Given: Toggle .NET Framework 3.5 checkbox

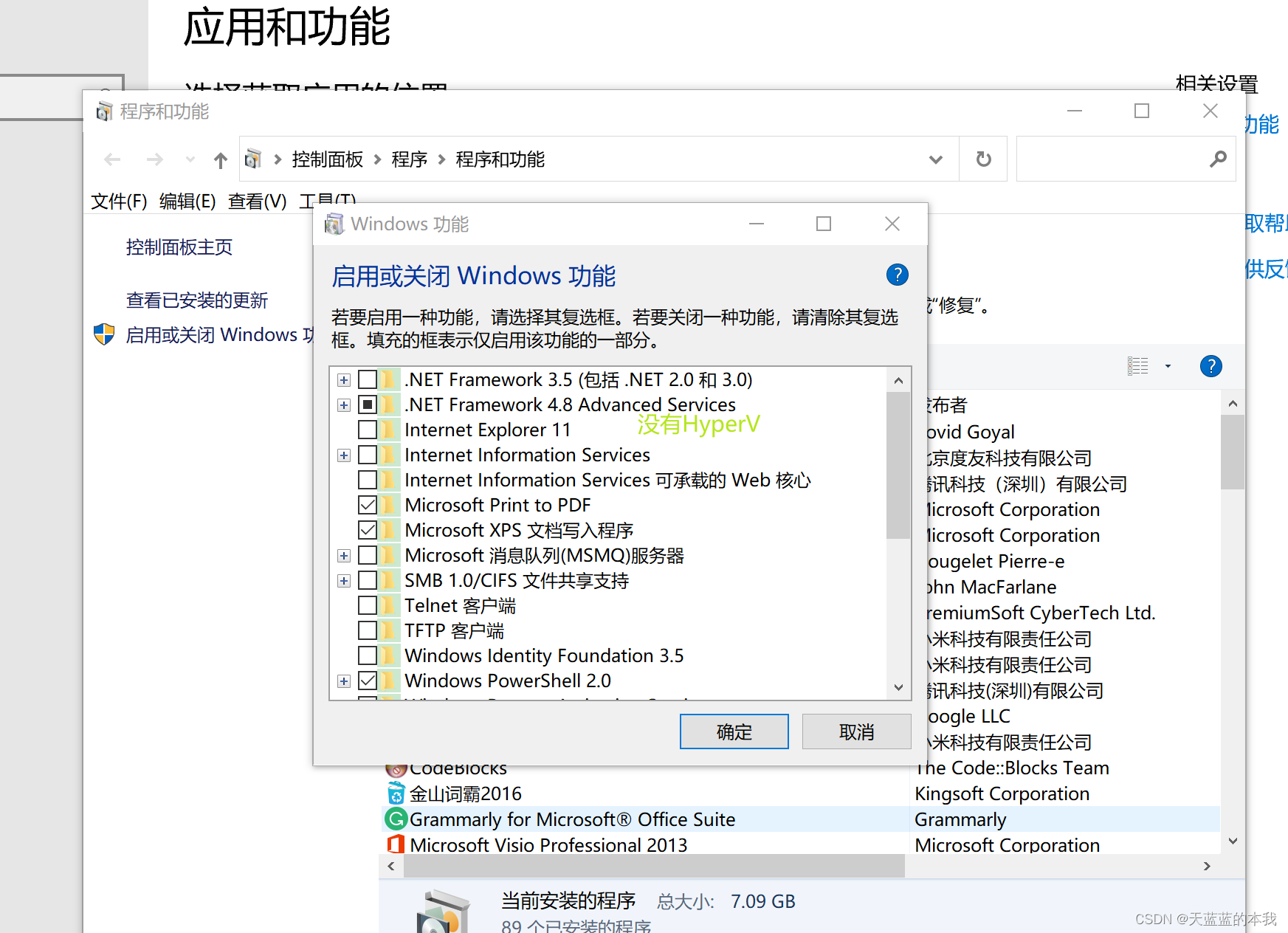Looking at the screenshot, I should (x=368, y=379).
